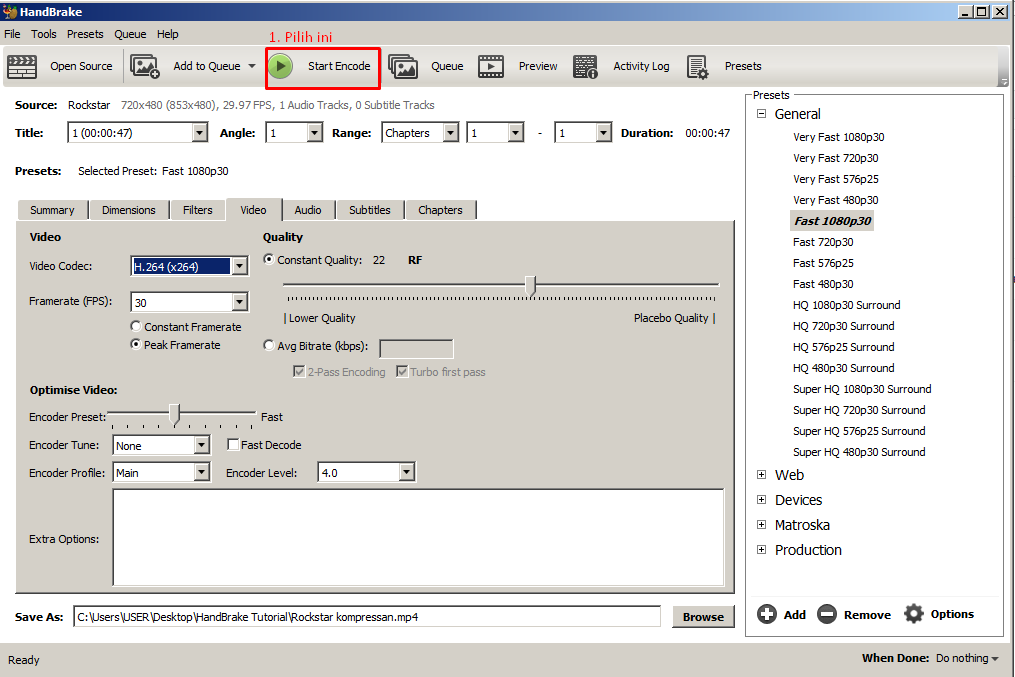This screenshot has height=677, width=1015.
Task: Select the HQ 576p25 Surround preset
Action: click(843, 347)
